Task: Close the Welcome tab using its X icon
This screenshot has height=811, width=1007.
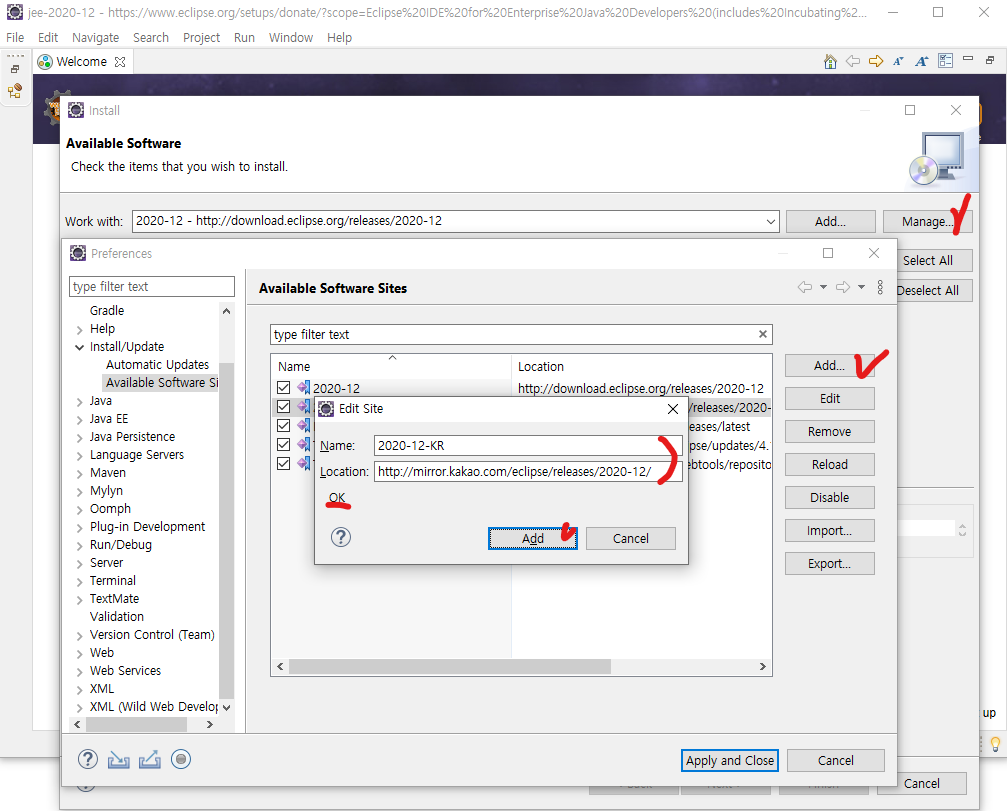Action: coord(119,62)
